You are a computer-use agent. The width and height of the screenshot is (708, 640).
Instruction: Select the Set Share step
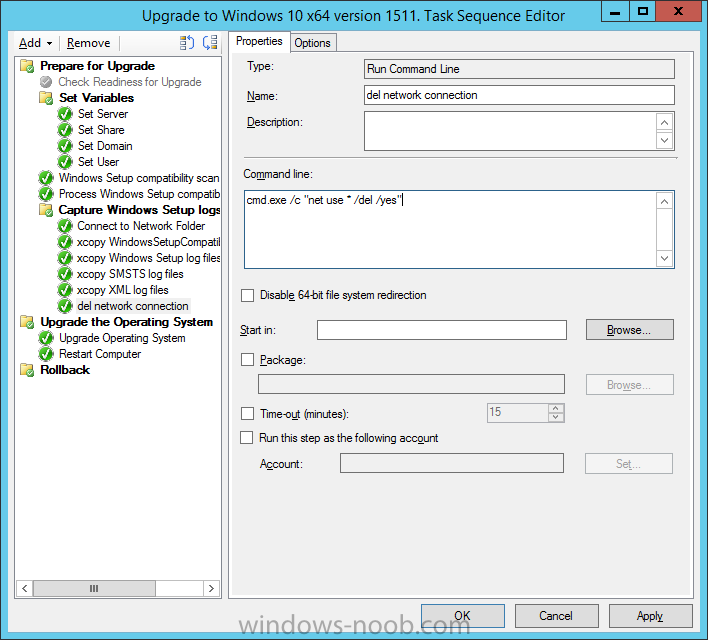[101, 130]
